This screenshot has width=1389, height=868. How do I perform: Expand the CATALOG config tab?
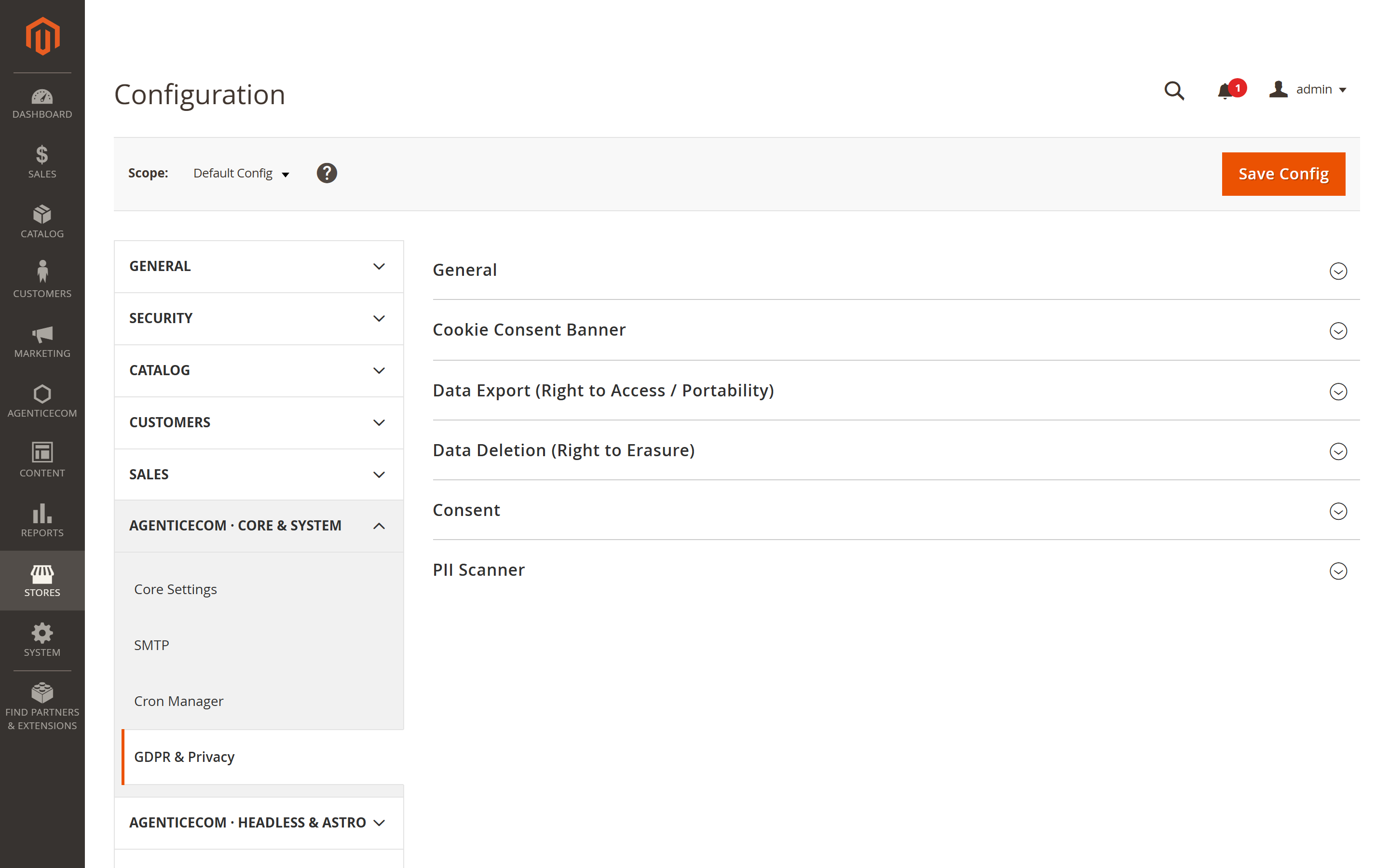pos(259,370)
